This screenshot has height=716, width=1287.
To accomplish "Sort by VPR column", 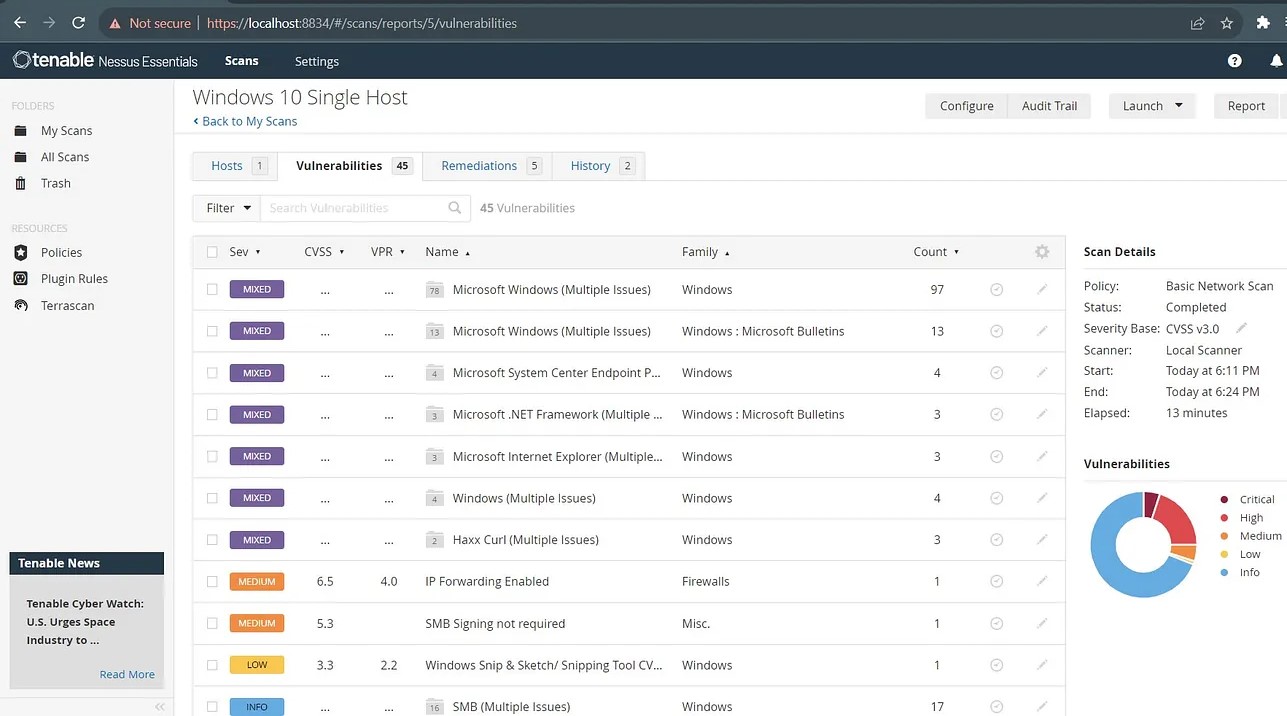I will (387, 252).
